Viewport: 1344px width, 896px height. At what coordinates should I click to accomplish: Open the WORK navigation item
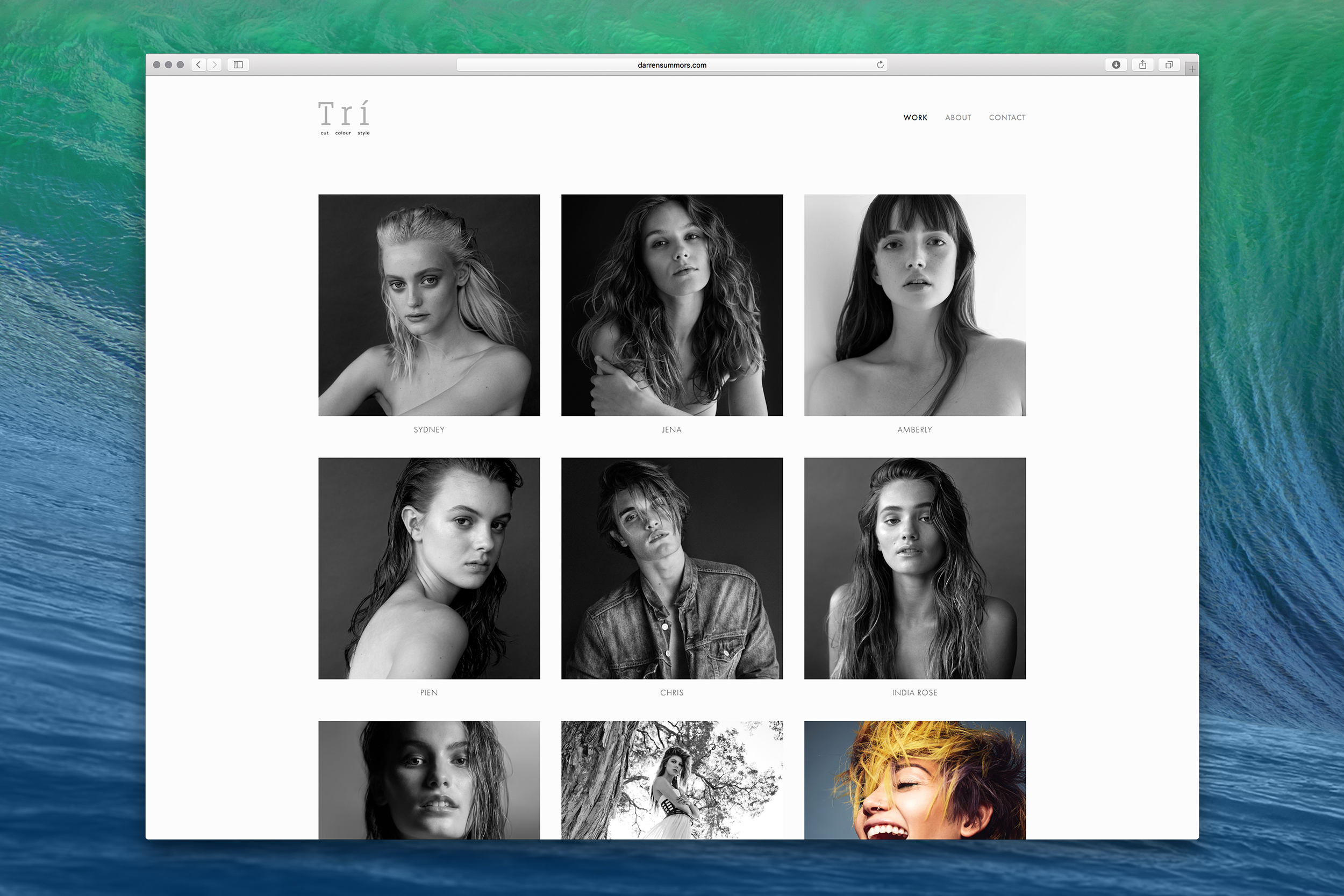916,118
